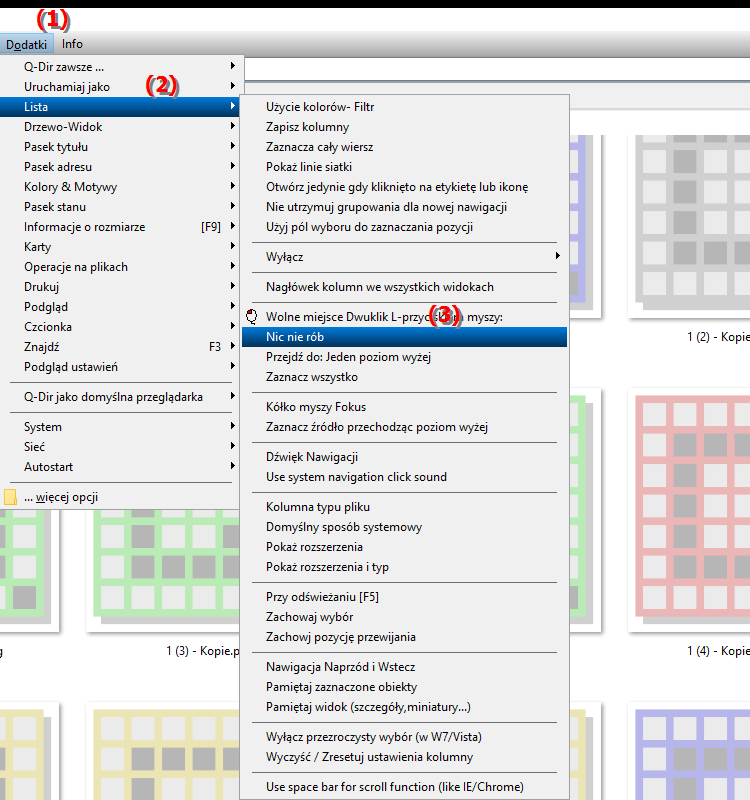Open the Podgląd submenu
The image size is (750, 800).
point(120,307)
